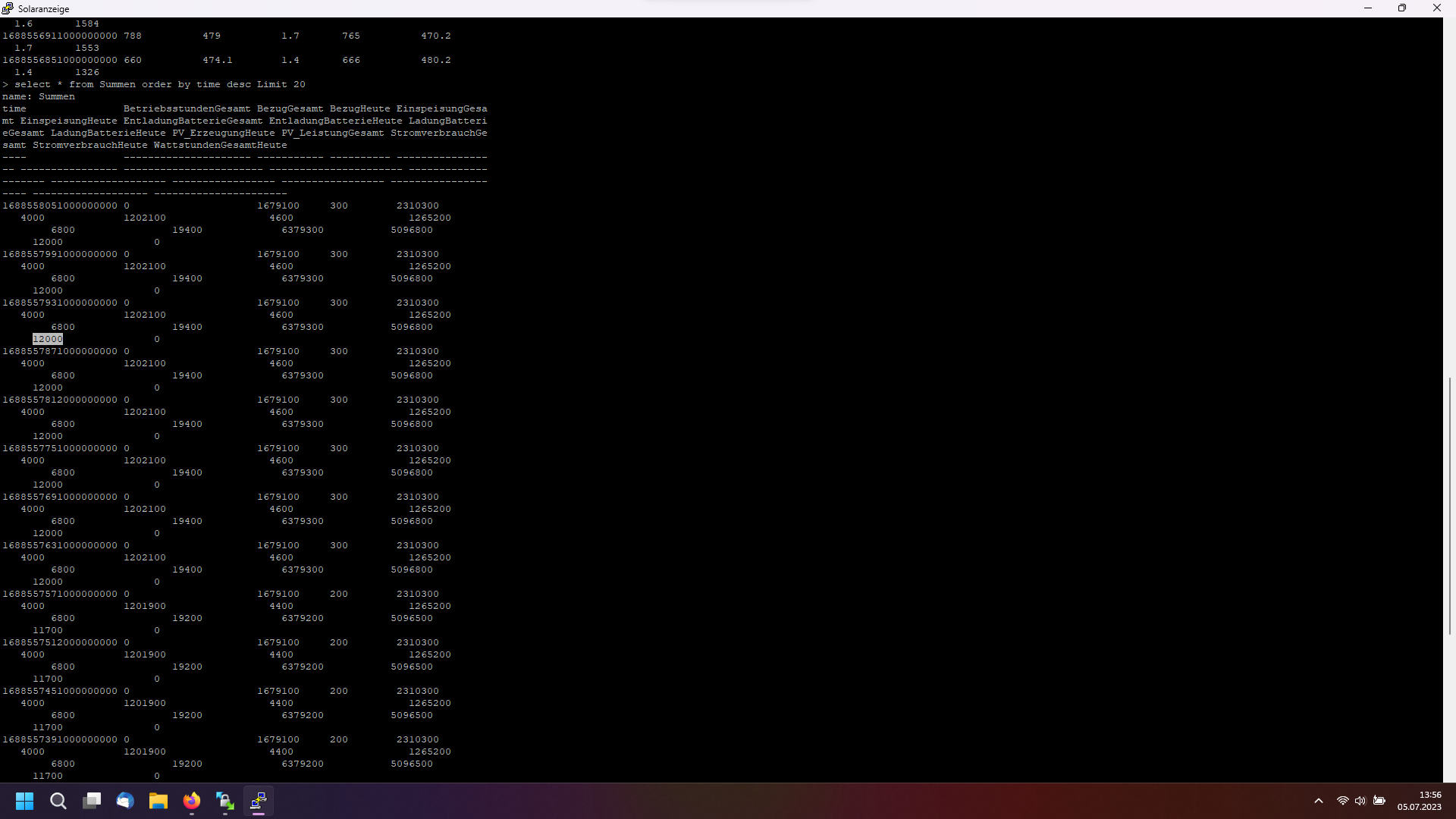Open Wi-Fi network status in tray
1456x819 pixels.
point(1342,801)
